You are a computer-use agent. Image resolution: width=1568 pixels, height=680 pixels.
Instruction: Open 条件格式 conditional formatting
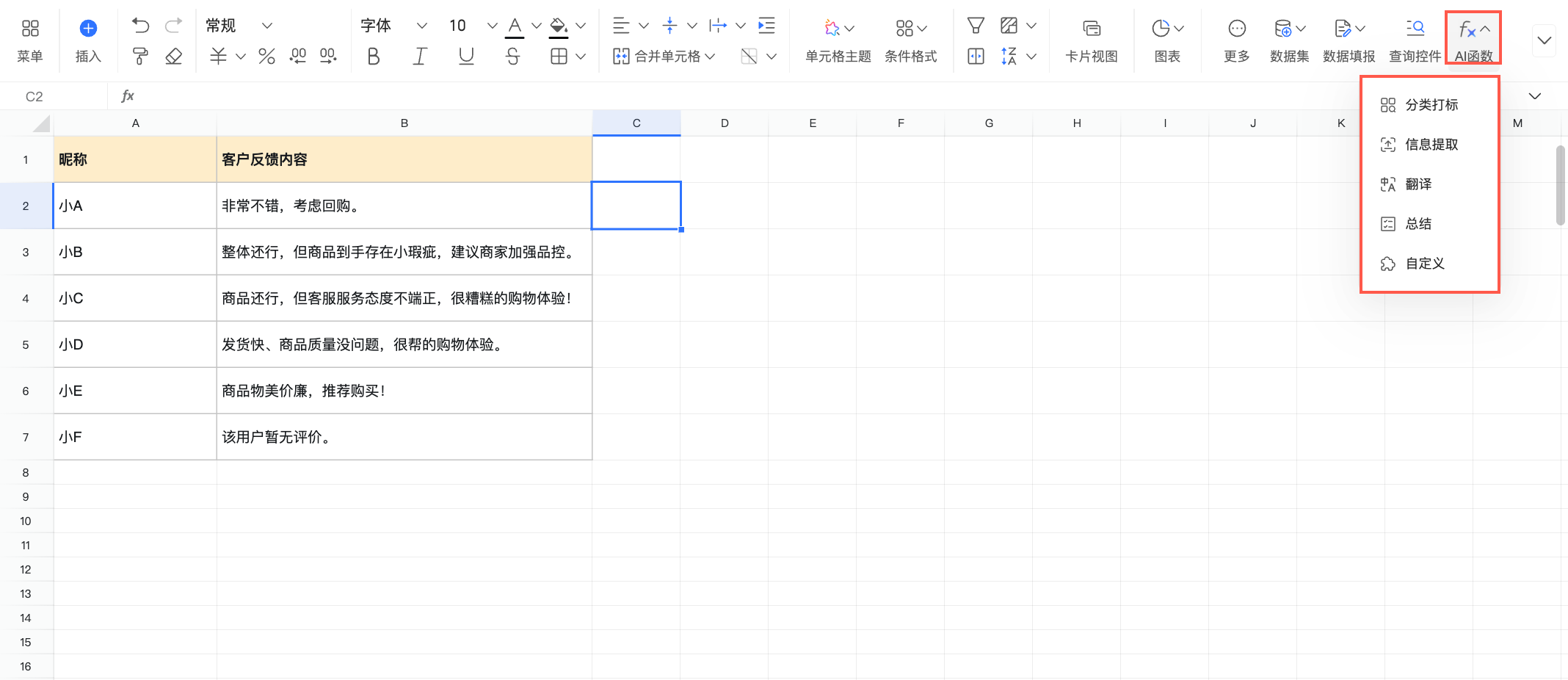coord(911,40)
